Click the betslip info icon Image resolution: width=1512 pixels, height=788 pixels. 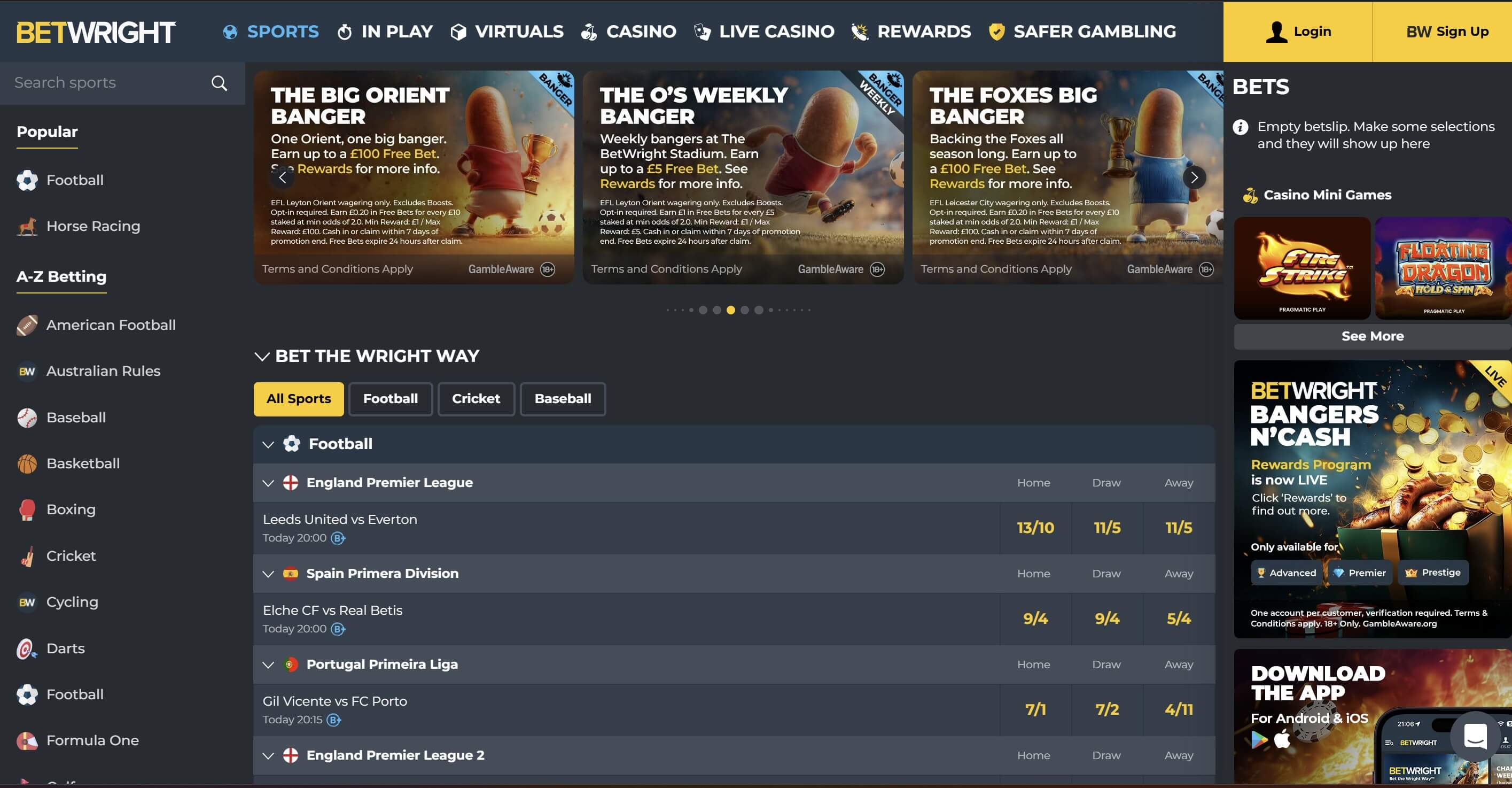tap(1240, 127)
